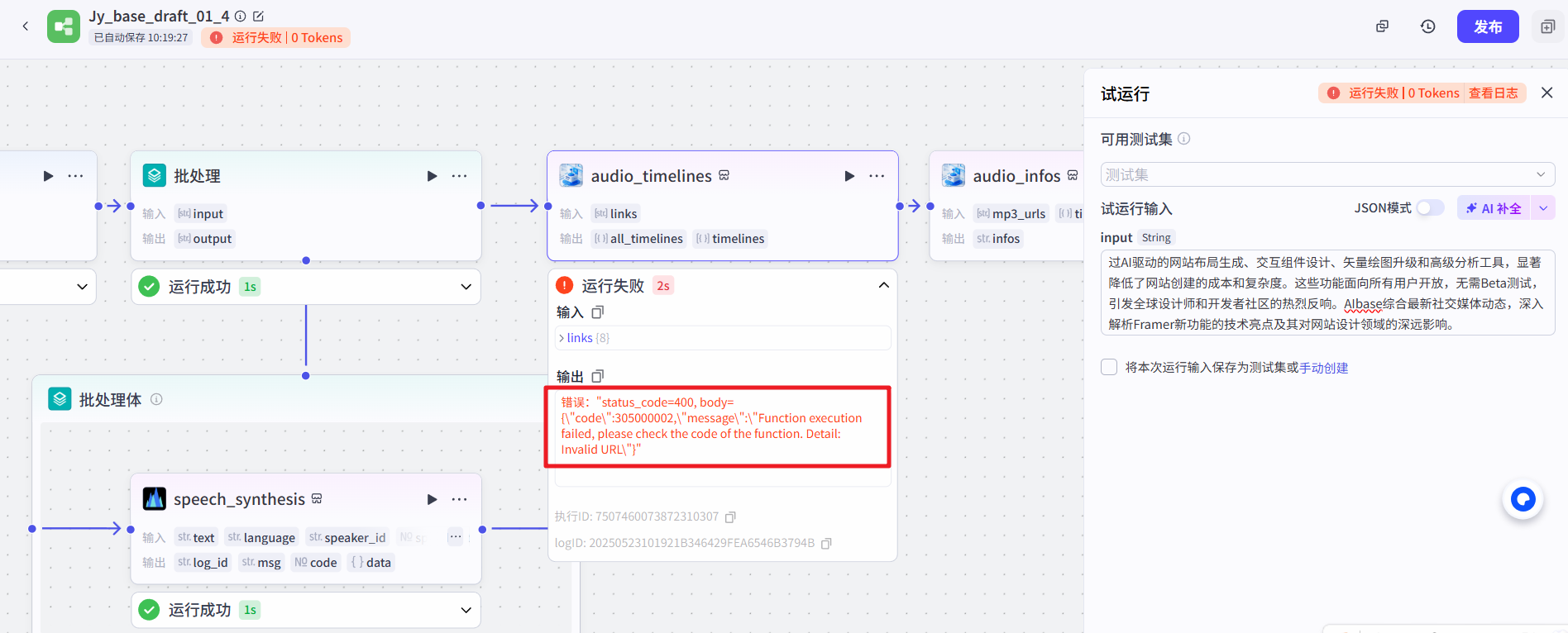Edit the workflow name pencil icon
1568x633 pixels.
[258, 17]
